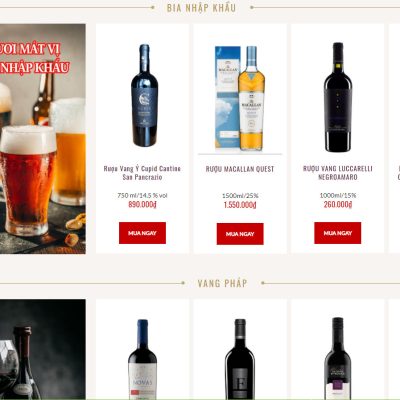Select the purple-label wine bottle under Vang Pháp
This screenshot has height=400, width=400.
338,358
